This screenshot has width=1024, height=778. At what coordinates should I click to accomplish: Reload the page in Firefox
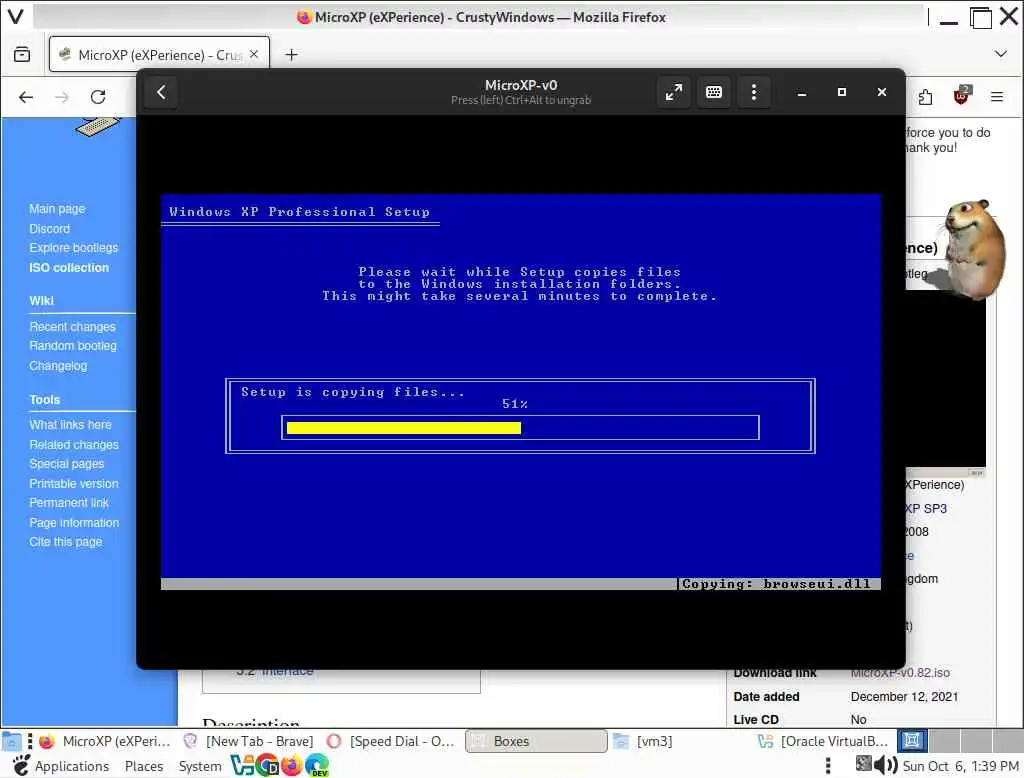pos(98,97)
